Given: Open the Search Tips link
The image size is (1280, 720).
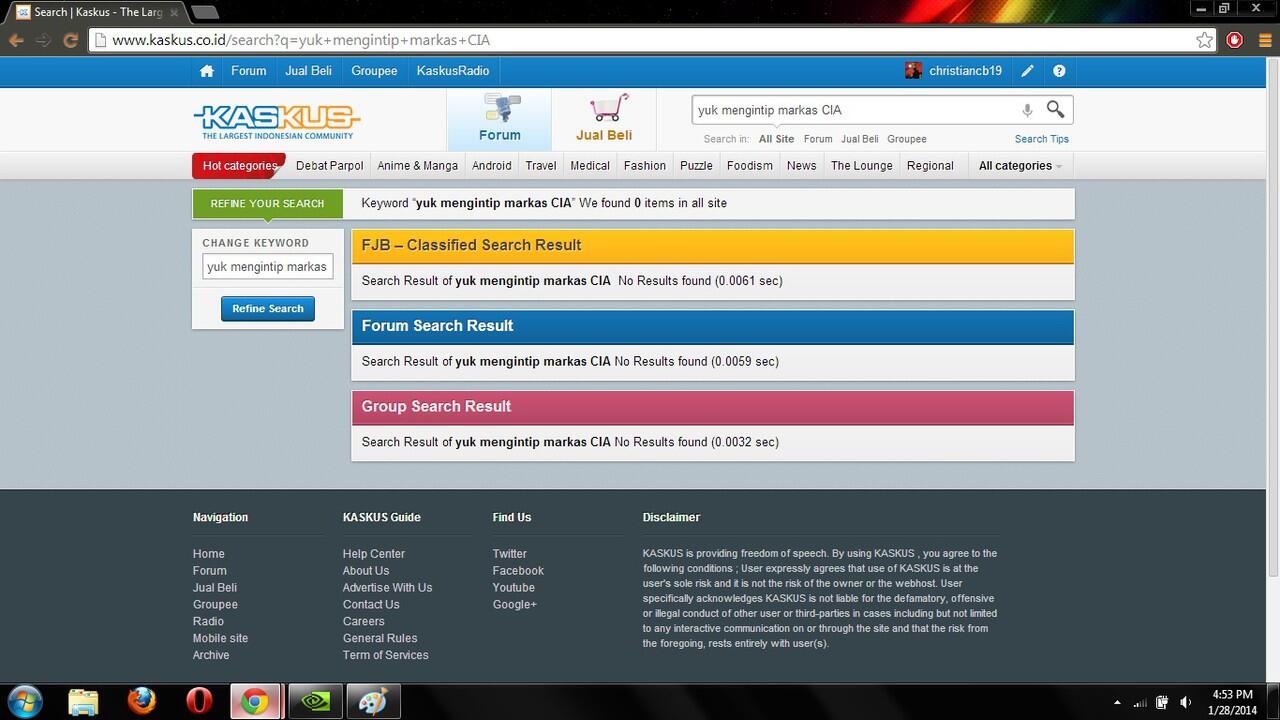Looking at the screenshot, I should point(1042,139).
